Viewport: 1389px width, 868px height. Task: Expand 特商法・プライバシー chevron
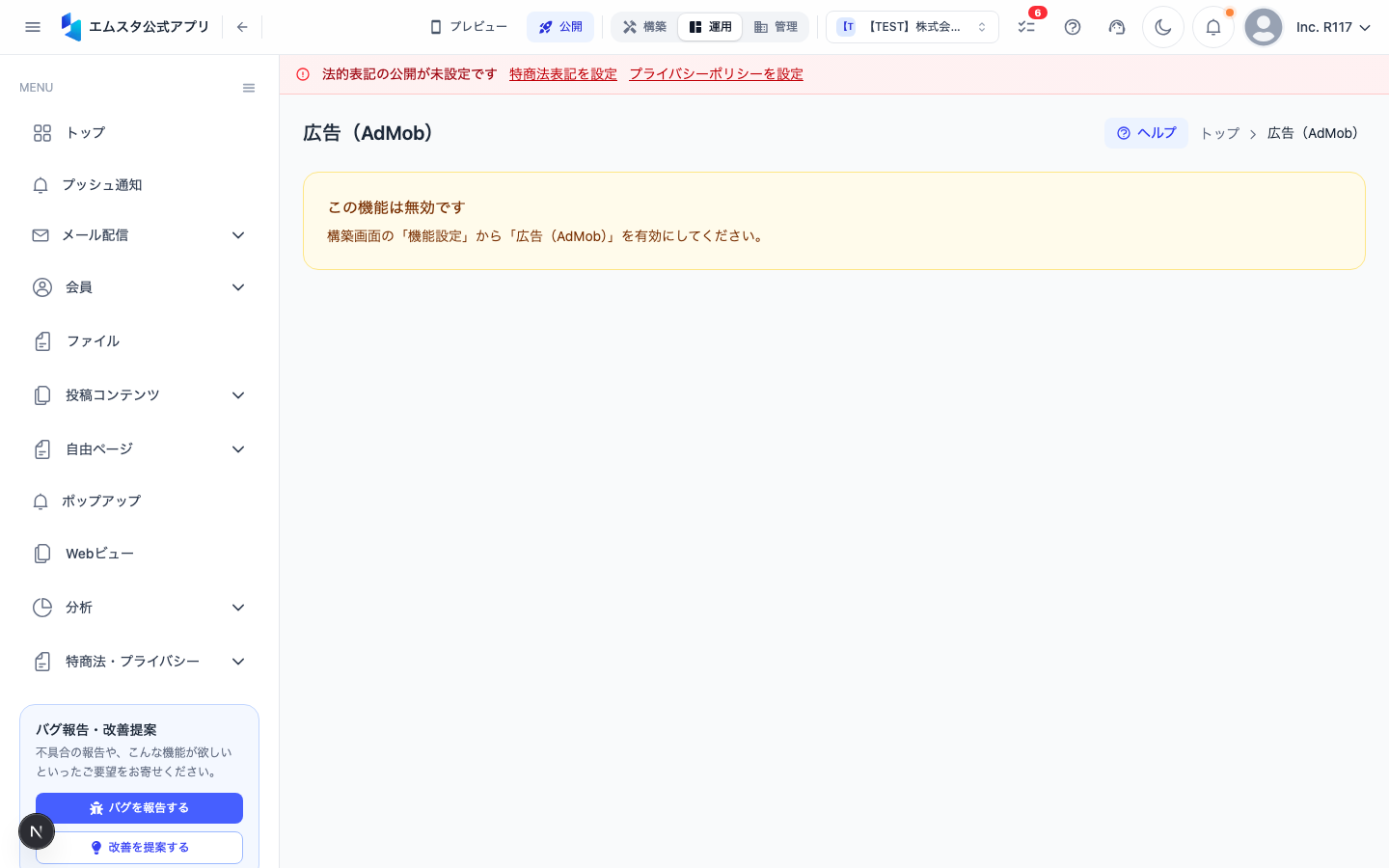pyautogui.click(x=238, y=662)
